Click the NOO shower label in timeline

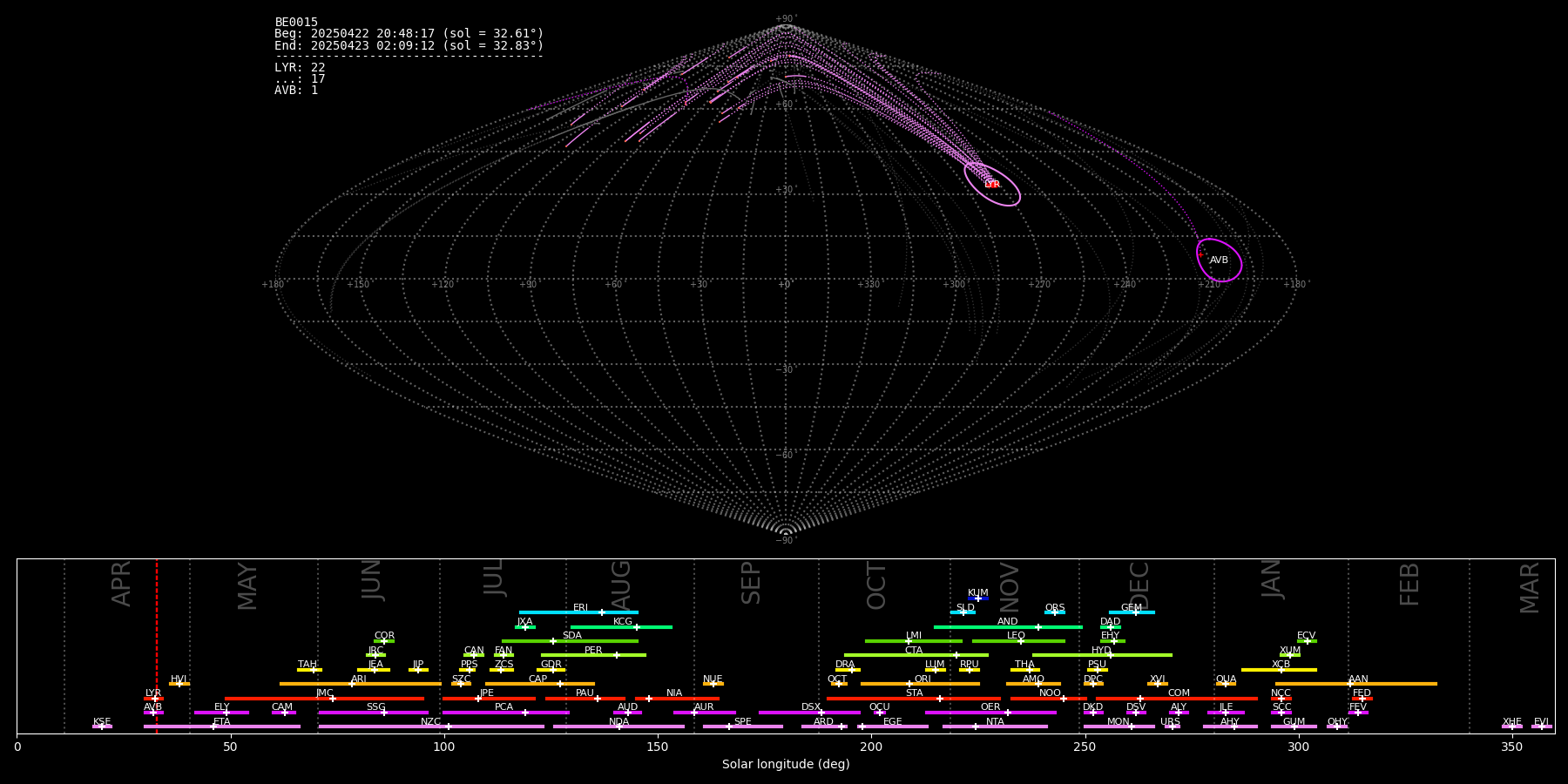[x=1050, y=693]
